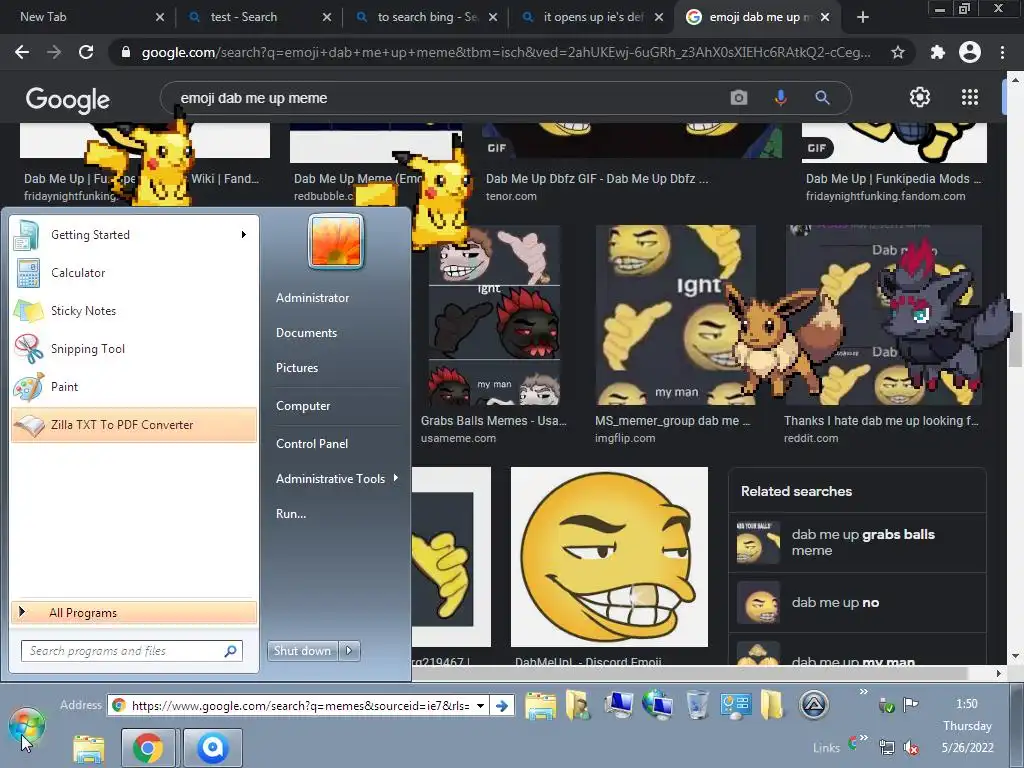Open the Chrome three-dot menu
Screen dimensions: 1024x768
click(1002, 52)
